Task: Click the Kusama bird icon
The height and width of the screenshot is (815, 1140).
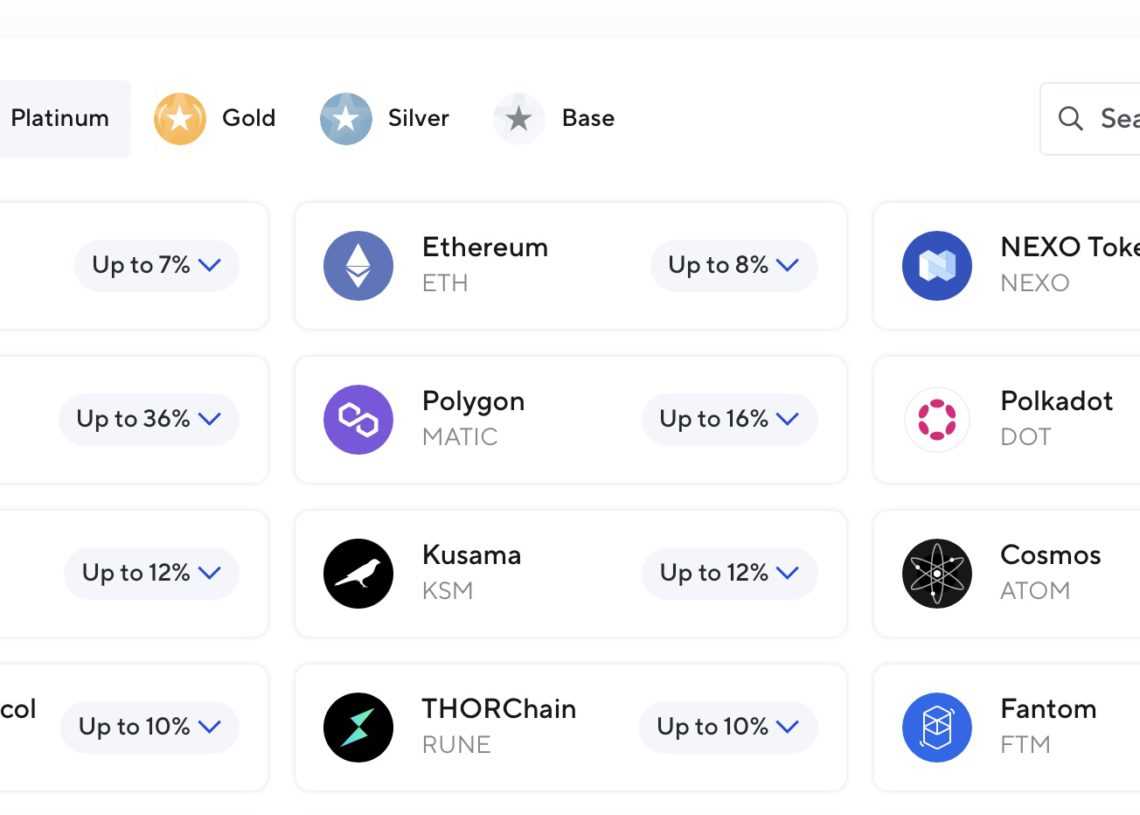Action: (x=358, y=574)
